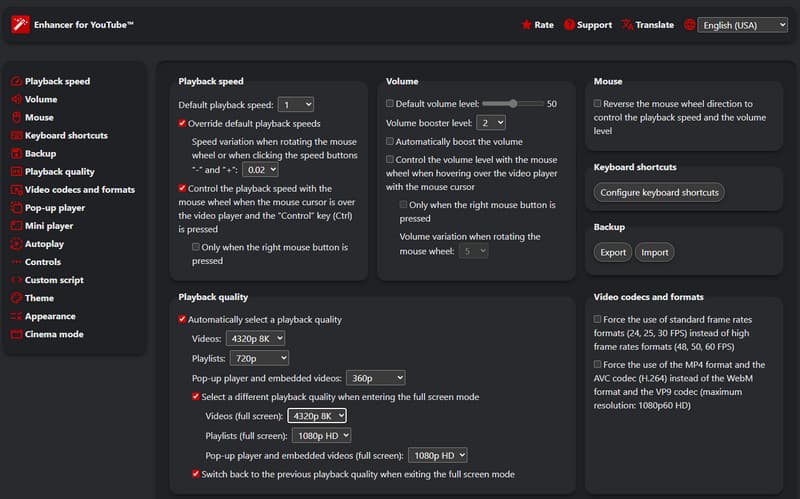
Task: Select Keyboard shortcuts in the sidebar
Action: point(66,135)
